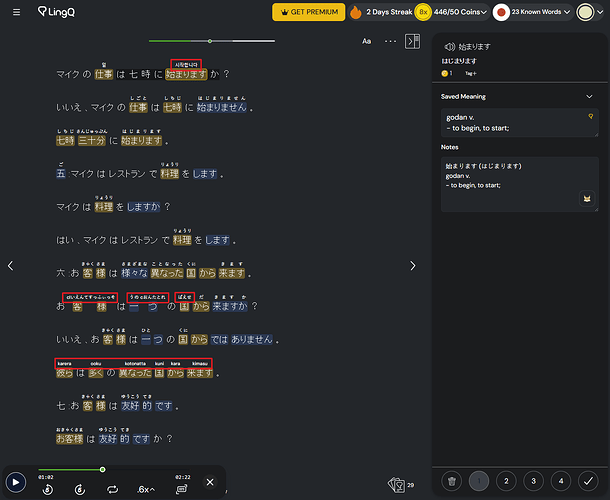610x500 pixels.
Task: Click the word ありません
Action: click(252, 339)
